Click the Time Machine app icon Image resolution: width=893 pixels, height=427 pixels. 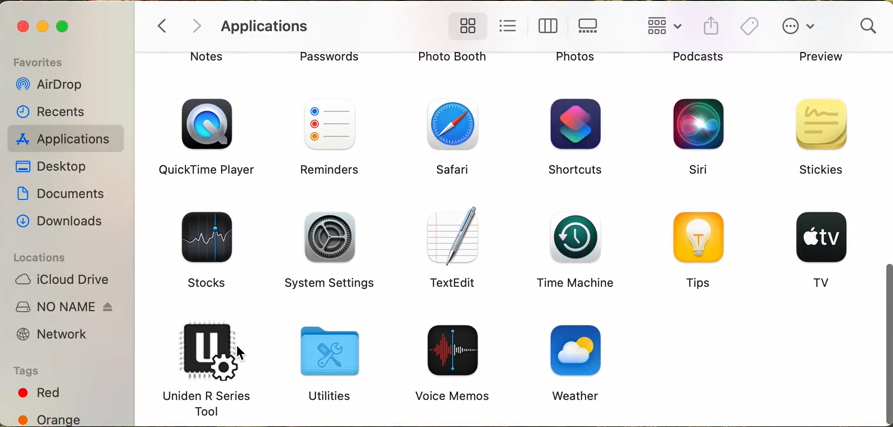575,237
